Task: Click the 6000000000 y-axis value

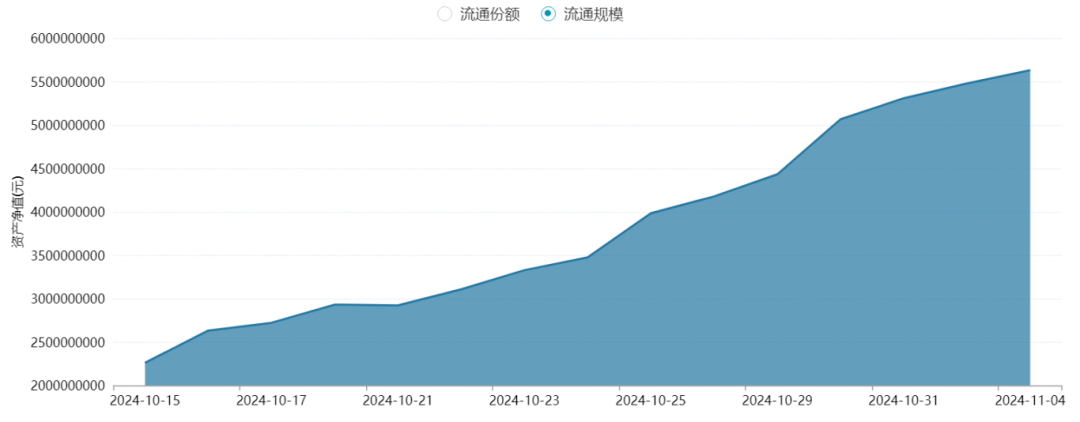Action: [68, 39]
